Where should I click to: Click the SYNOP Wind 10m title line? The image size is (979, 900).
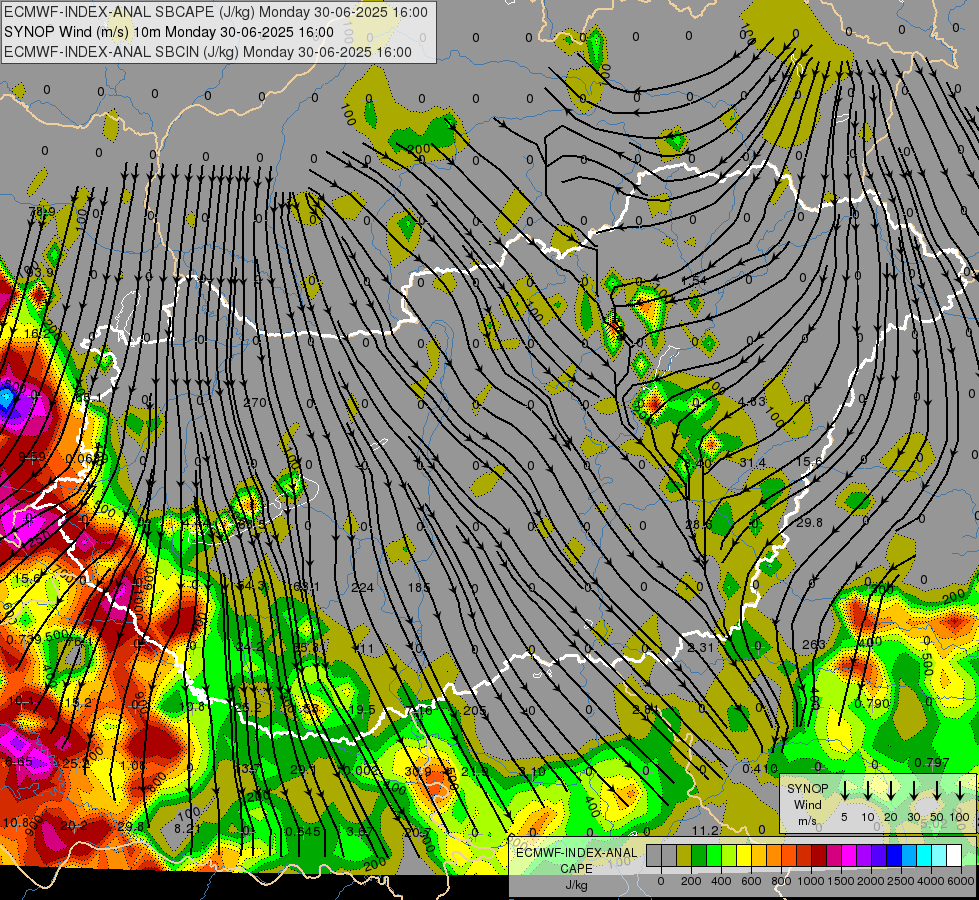(169, 32)
